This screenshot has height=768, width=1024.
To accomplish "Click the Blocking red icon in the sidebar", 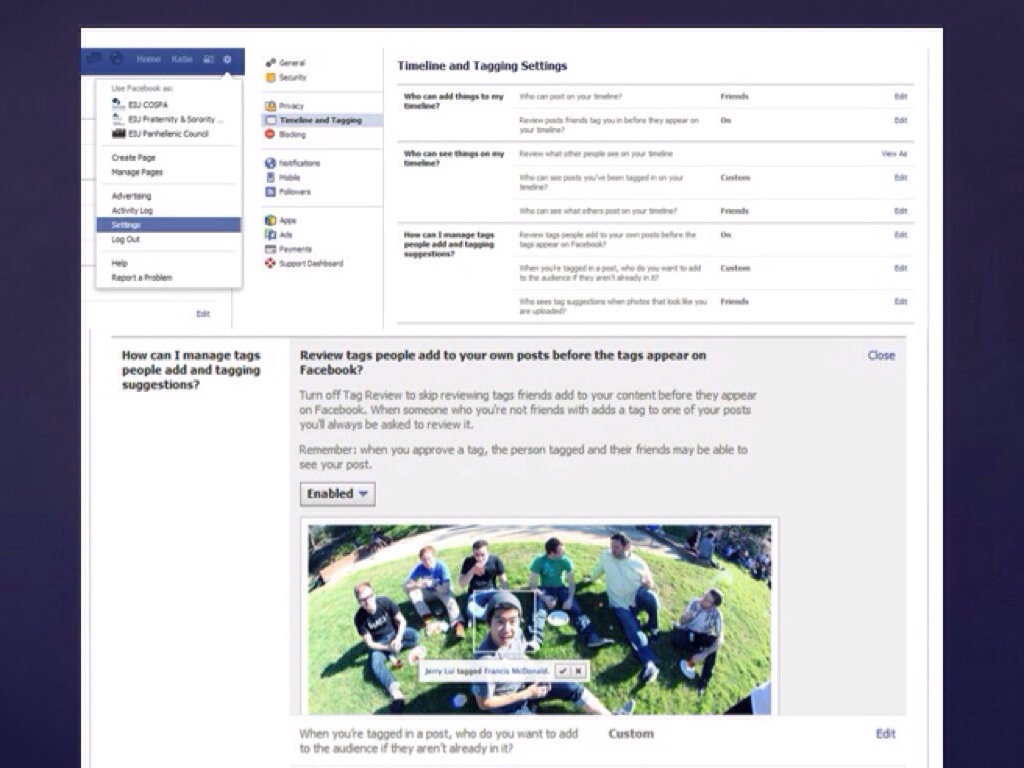I will [x=270, y=134].
